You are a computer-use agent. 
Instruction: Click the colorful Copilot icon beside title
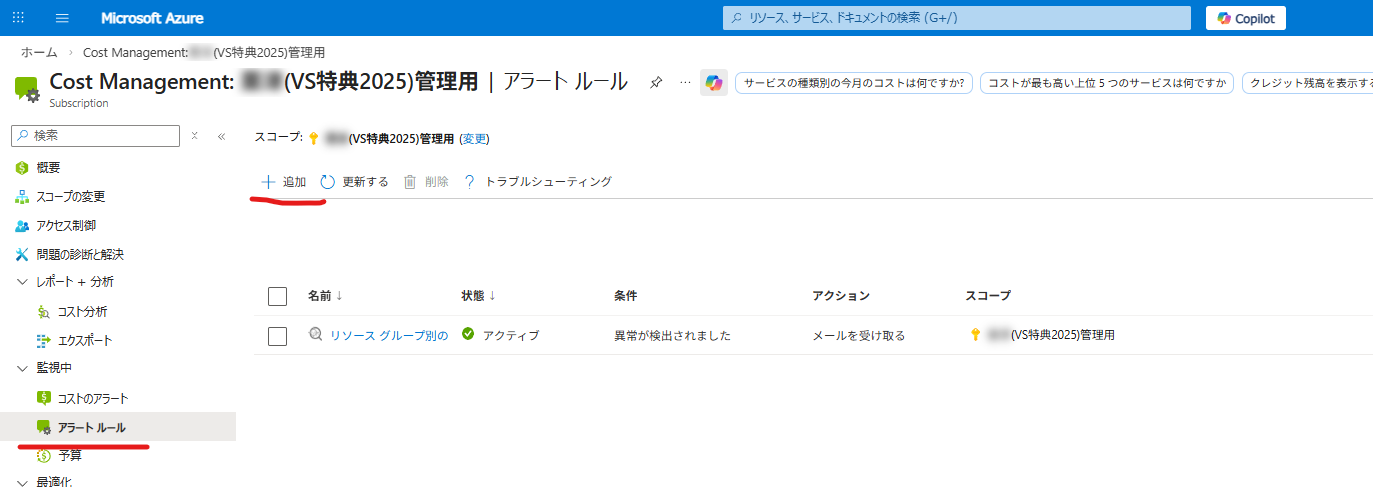pos(713,83)
